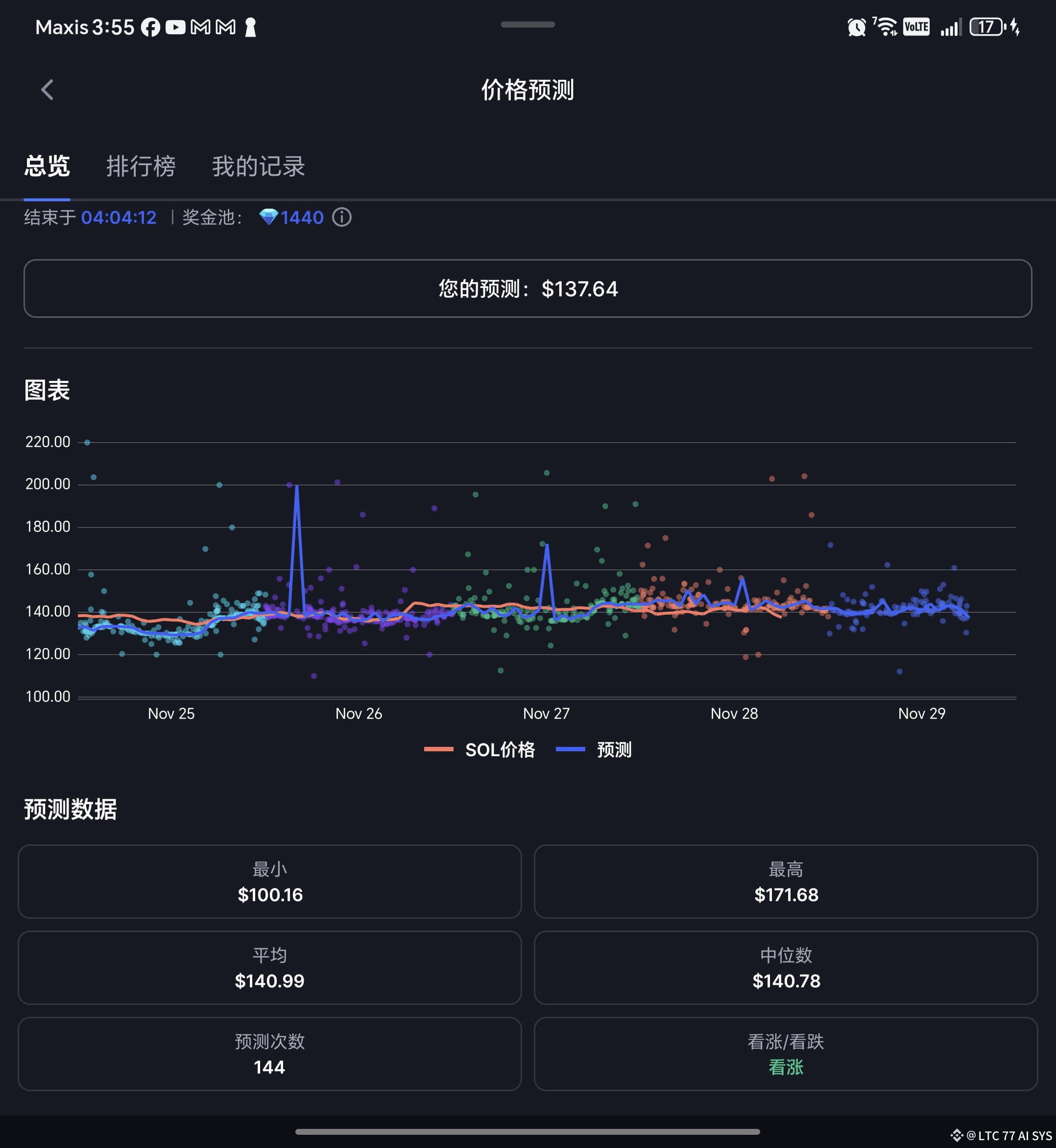Switch to the 排行榜 tab
This screenshot has height=1148, width=1056.
(141, 167)
